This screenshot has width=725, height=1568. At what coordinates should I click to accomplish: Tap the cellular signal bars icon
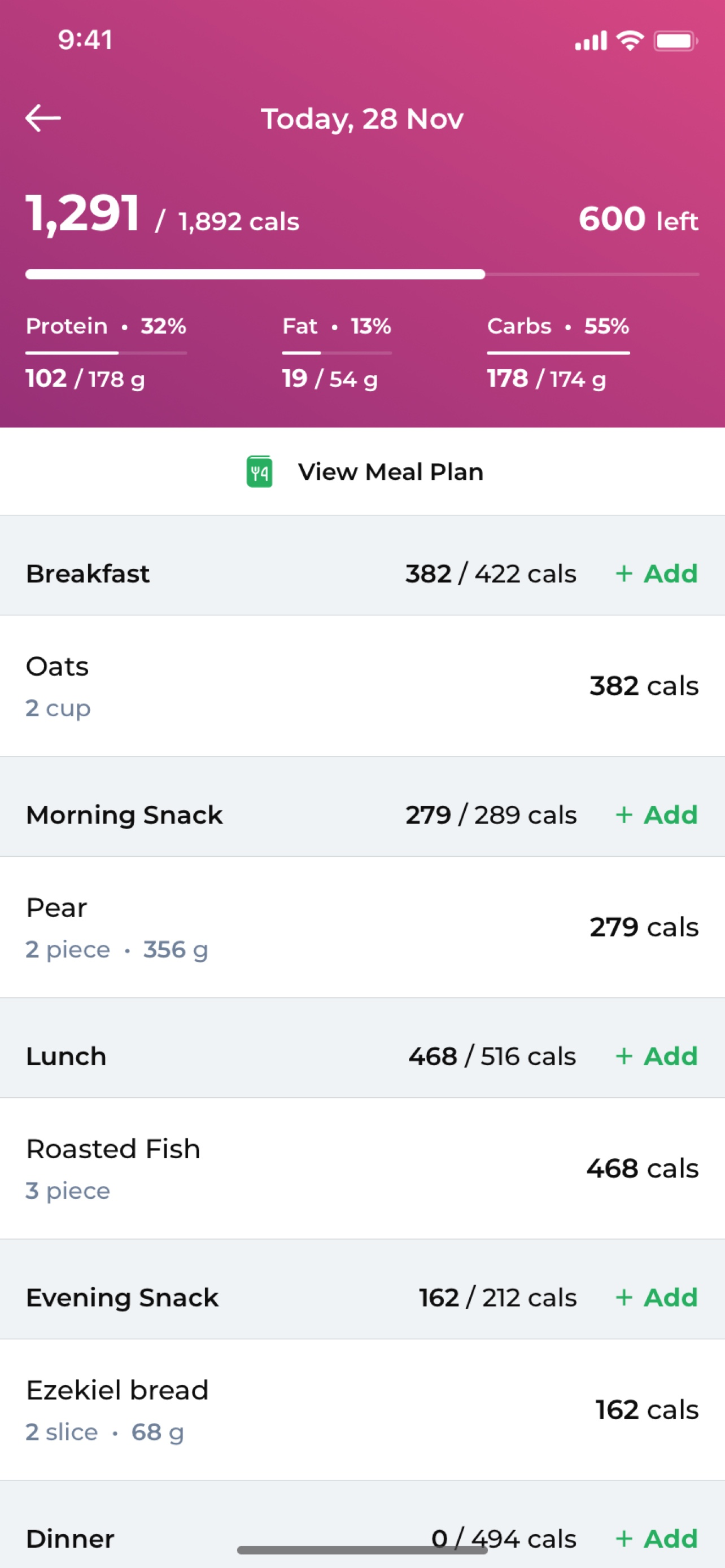[591, 41]
